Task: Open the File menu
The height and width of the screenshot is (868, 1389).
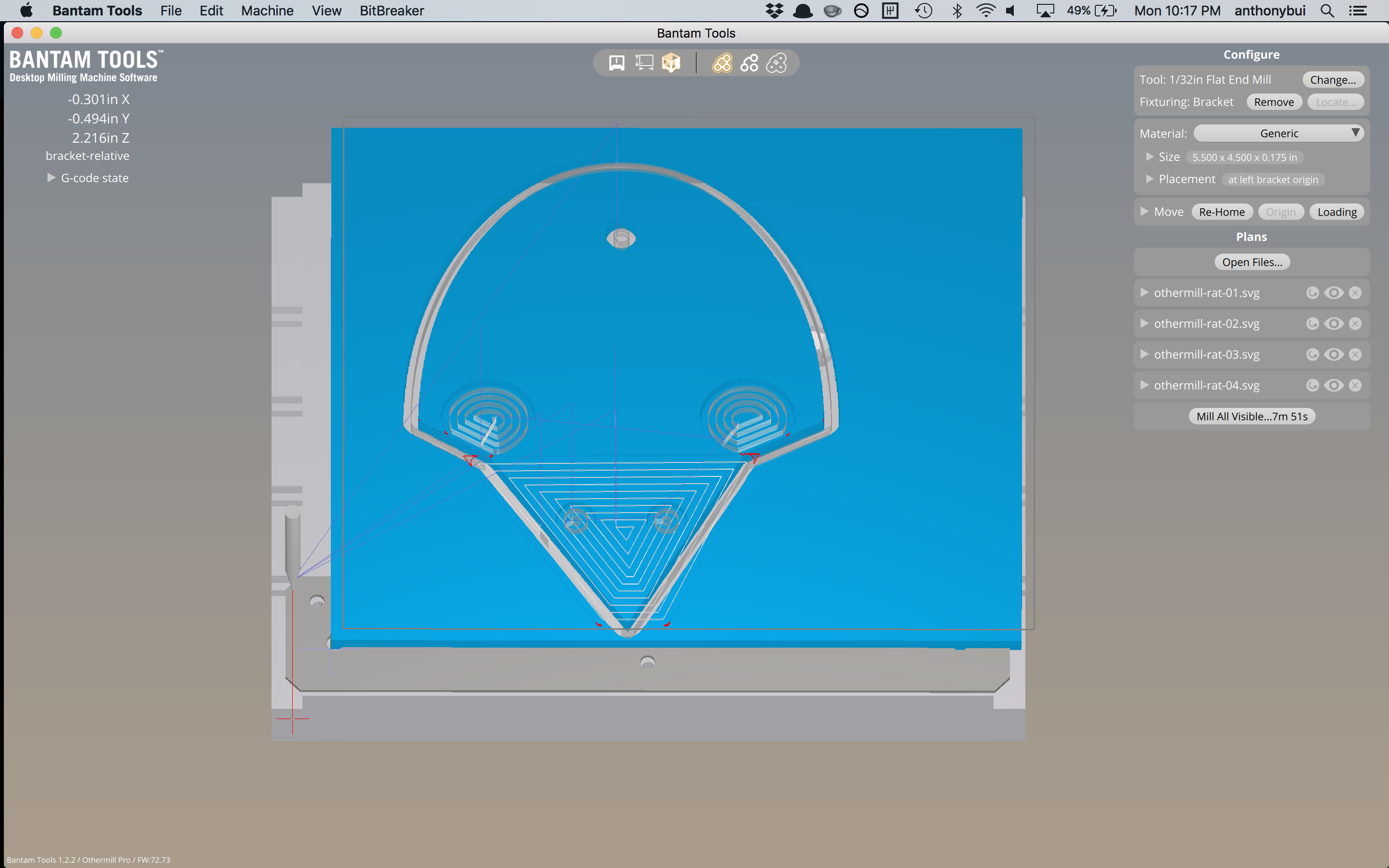Action: click(x=170, y=10)
